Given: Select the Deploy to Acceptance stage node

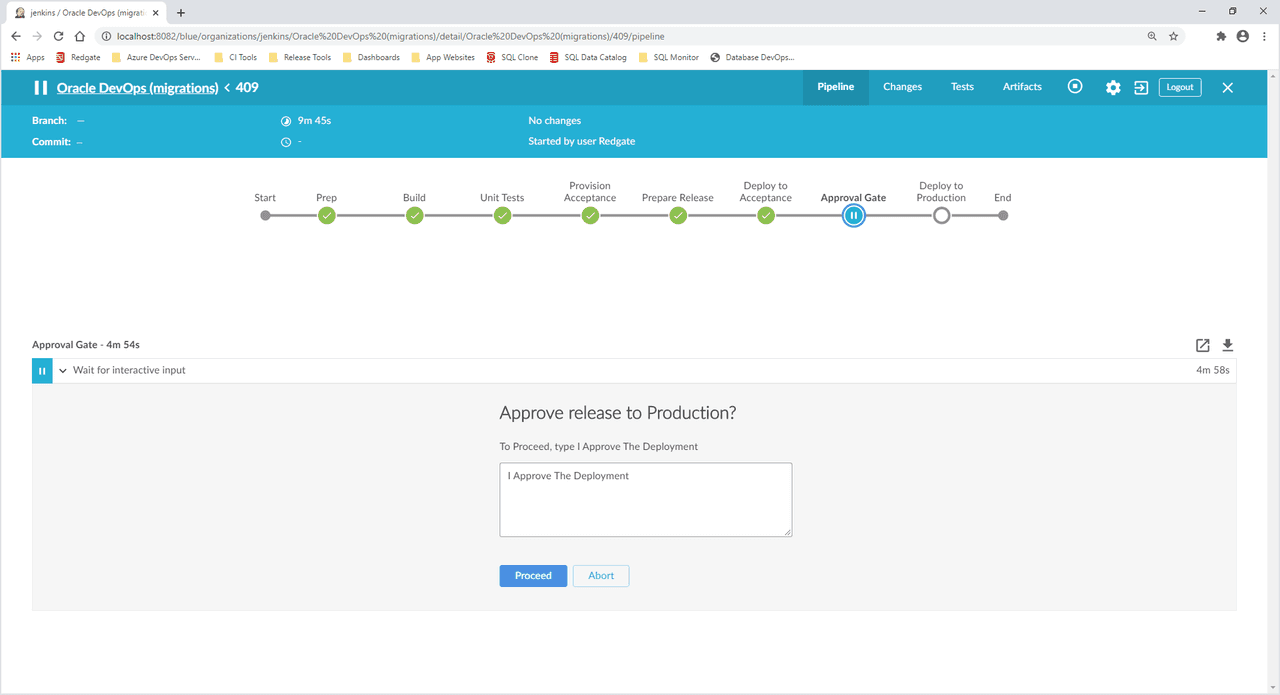Looking at the screenshot, I should (x=766, y=215).
